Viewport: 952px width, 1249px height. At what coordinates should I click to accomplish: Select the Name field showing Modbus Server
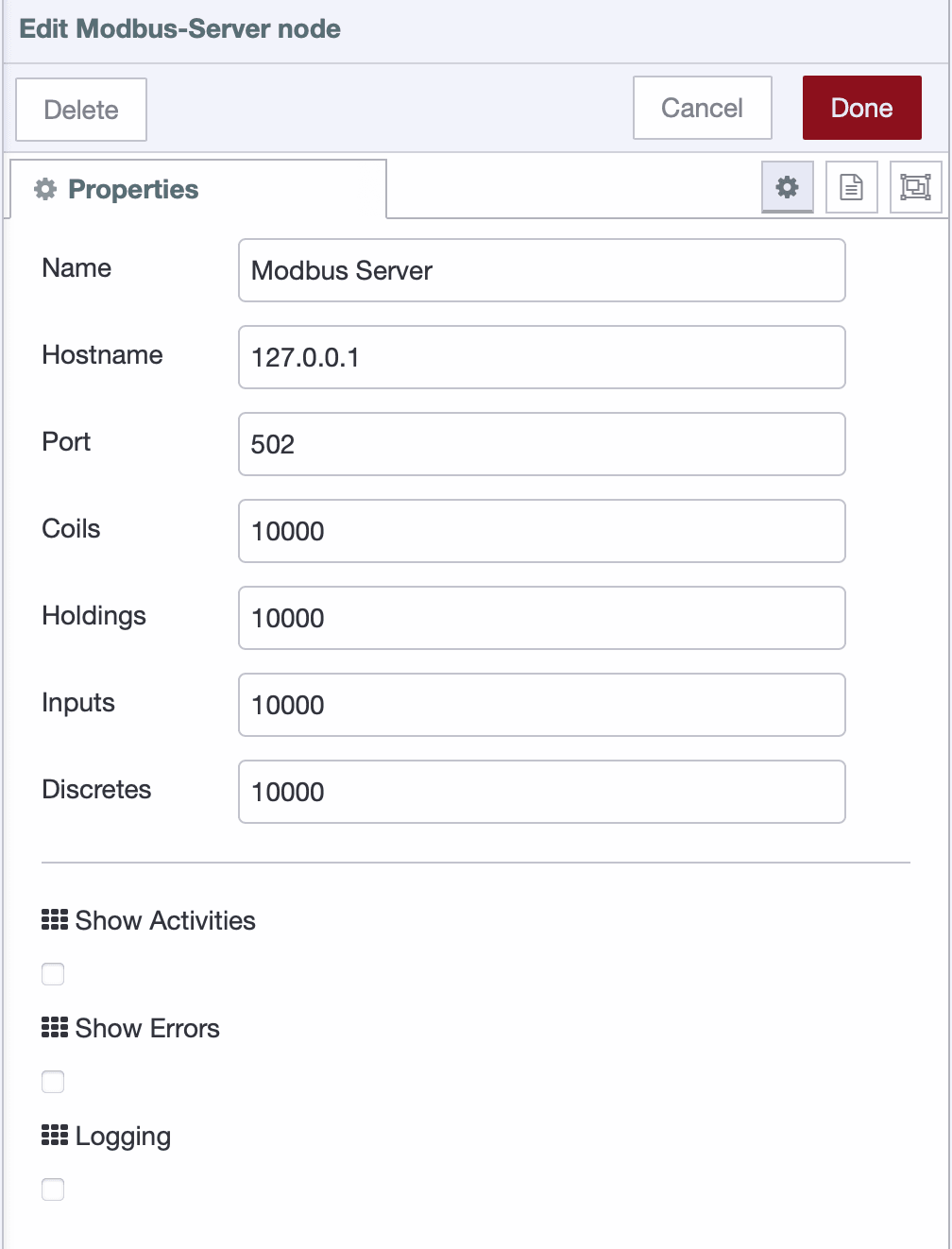click(x=541, y=270)
